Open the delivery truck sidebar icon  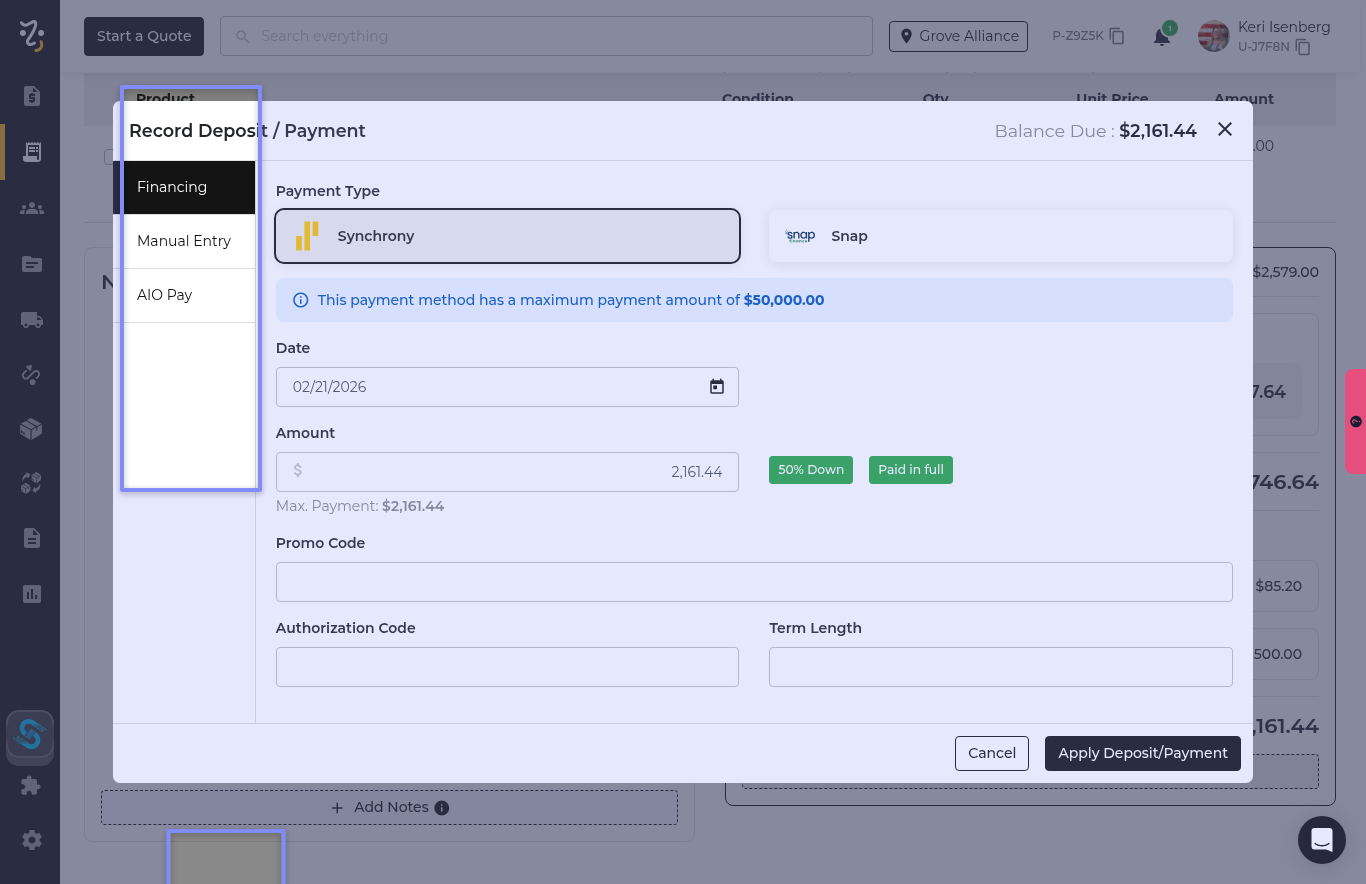point(31,320)
